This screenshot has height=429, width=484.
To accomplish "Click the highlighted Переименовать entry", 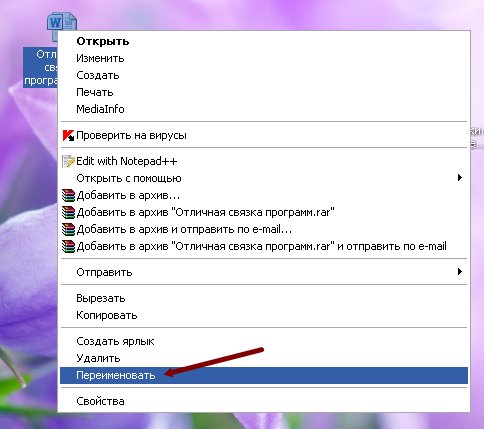I will (263, 375).
